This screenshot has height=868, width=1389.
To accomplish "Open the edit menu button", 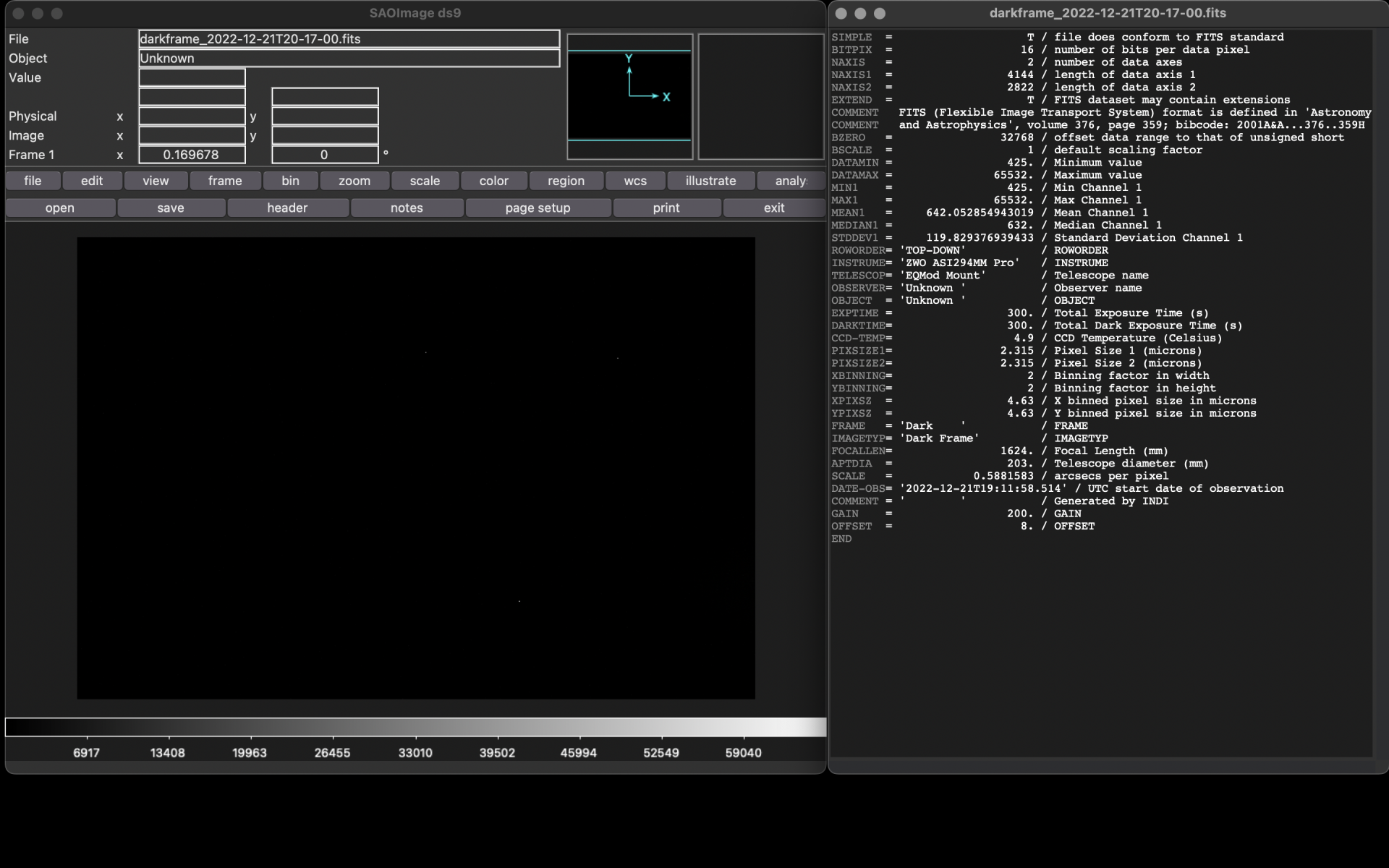I will click(92, 181).
